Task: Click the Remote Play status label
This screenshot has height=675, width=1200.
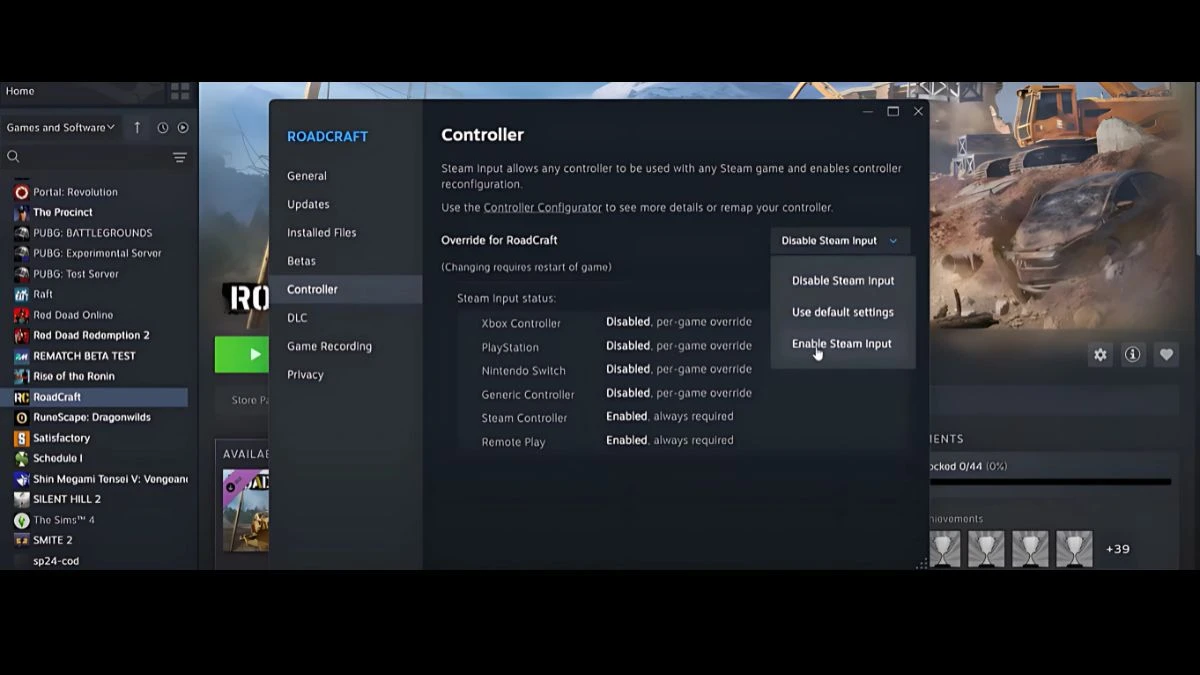Action: (x=513, y=442)
